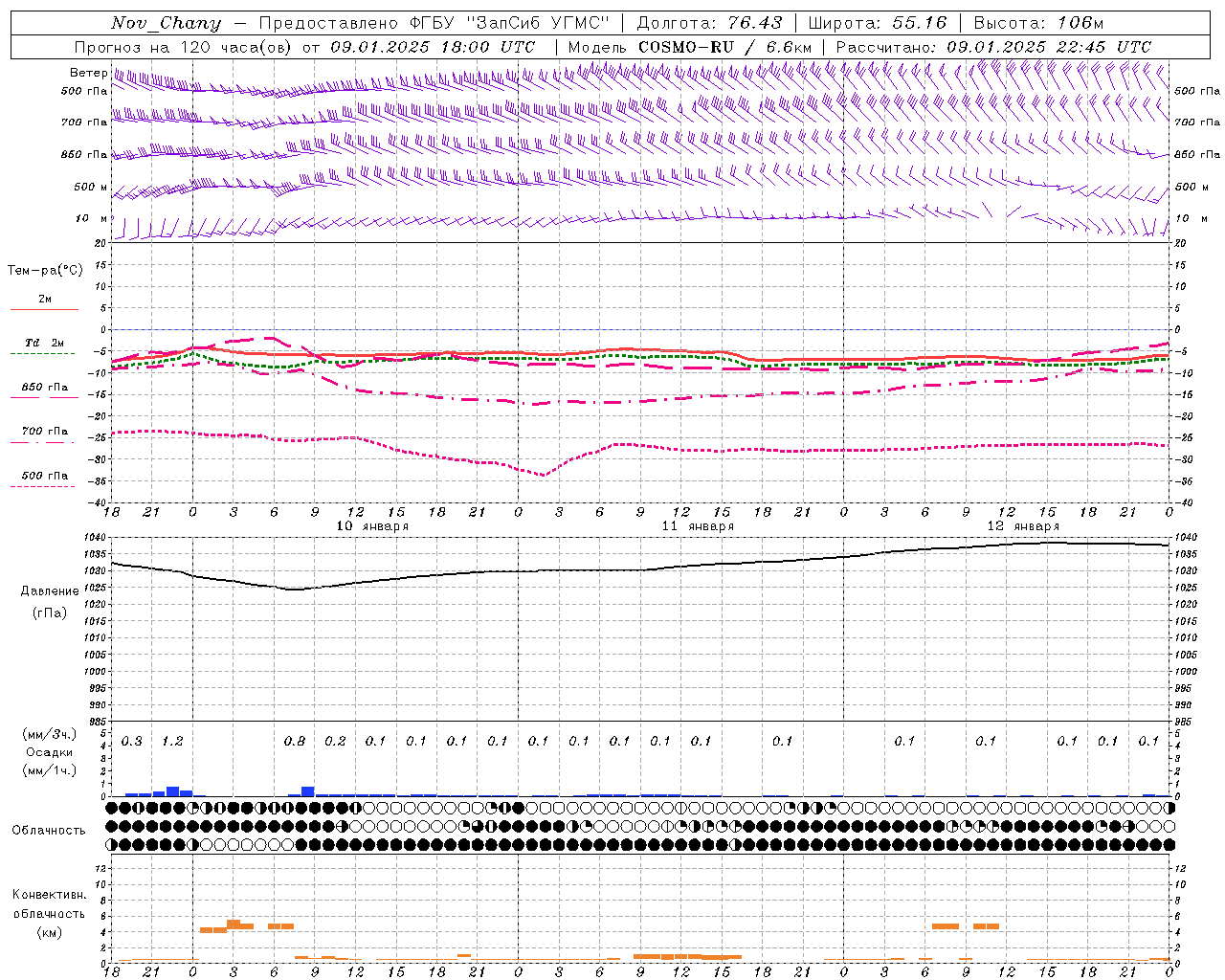Image resolution: width=1225 pixels, height=980 pixels.
Task: Select the Td 2м dew point legend entry
Action: (x=45, y=343)
